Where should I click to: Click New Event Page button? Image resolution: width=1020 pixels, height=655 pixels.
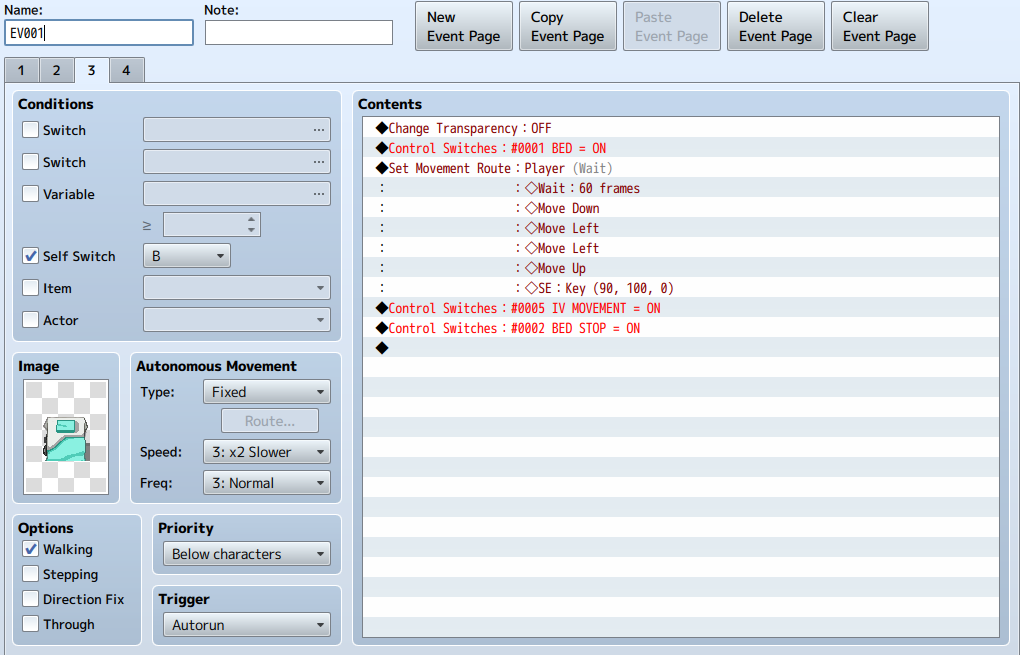click(464, 27)
